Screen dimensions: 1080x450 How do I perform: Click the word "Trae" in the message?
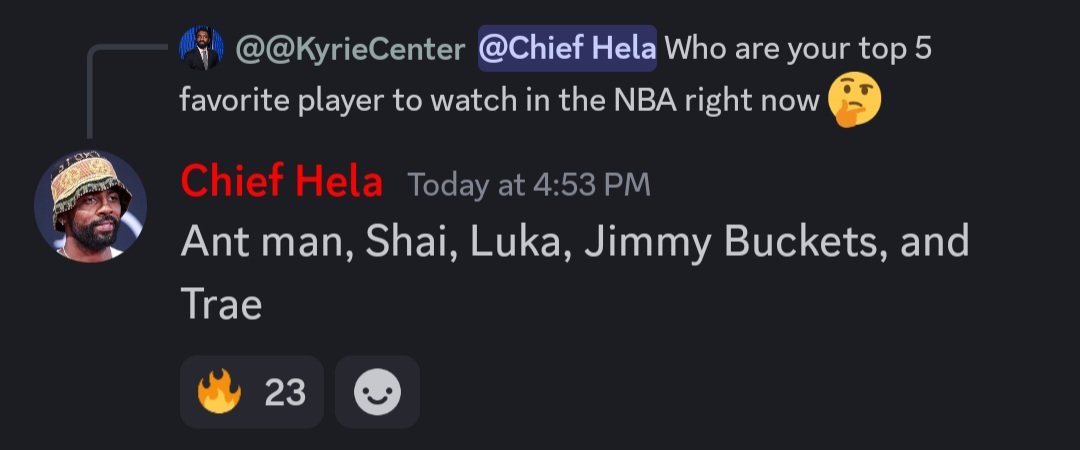[221, 304]
